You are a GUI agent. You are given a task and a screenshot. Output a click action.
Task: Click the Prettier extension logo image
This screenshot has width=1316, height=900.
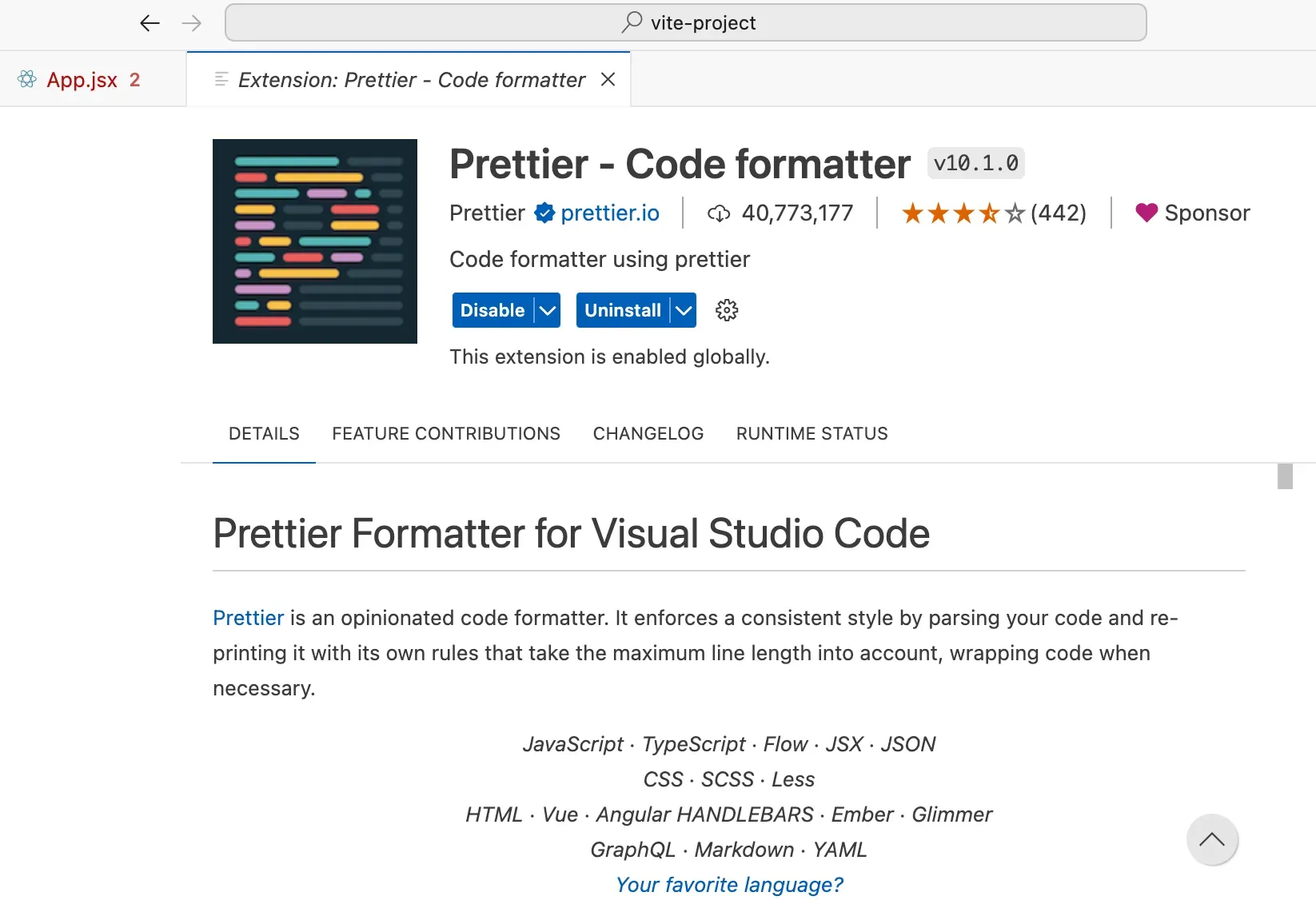pyautogui.click(x=315, y=241)
